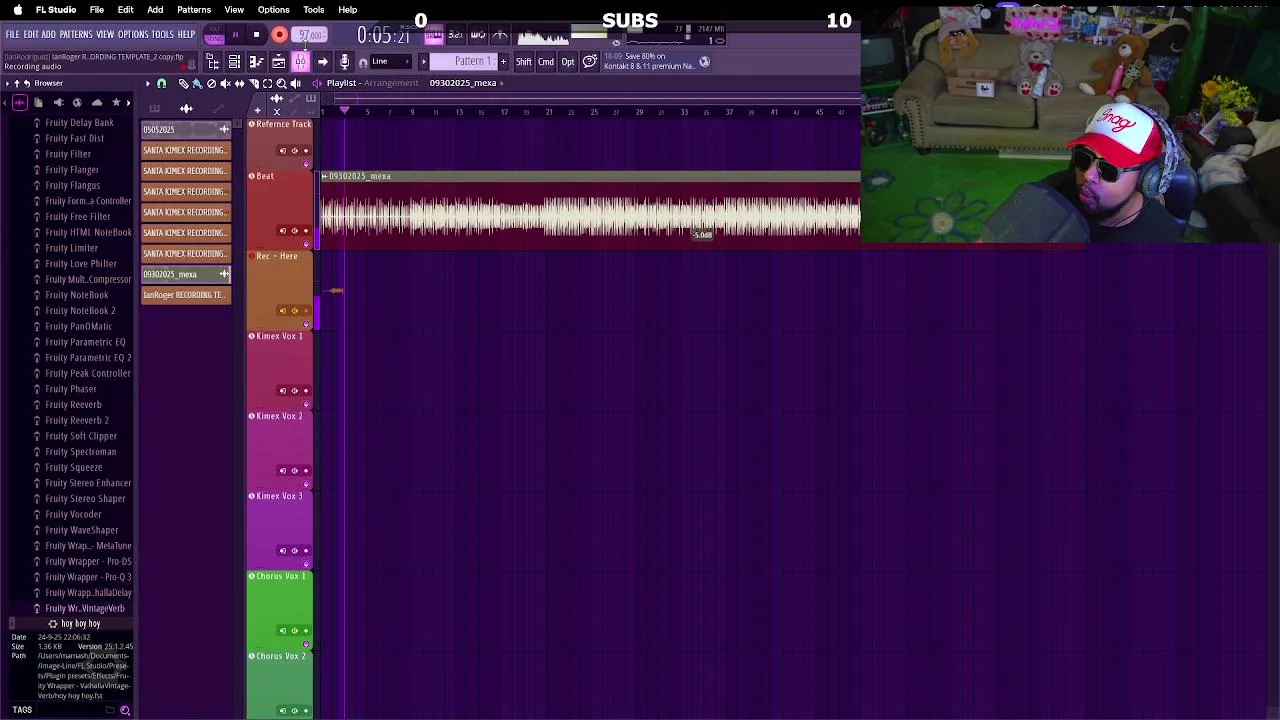1280x720 pixels.
Task: Click the right-arrow toolbar icon beside mixer
Action: pos(322,62)
